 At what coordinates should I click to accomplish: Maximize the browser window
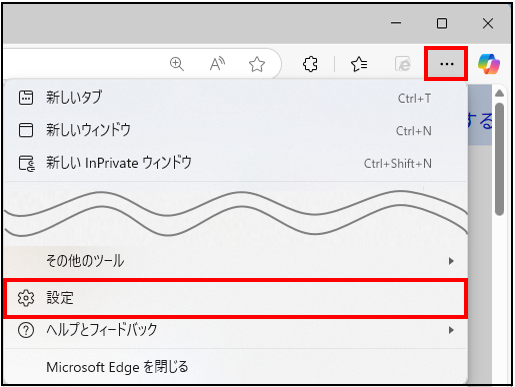tap(442, 23)
